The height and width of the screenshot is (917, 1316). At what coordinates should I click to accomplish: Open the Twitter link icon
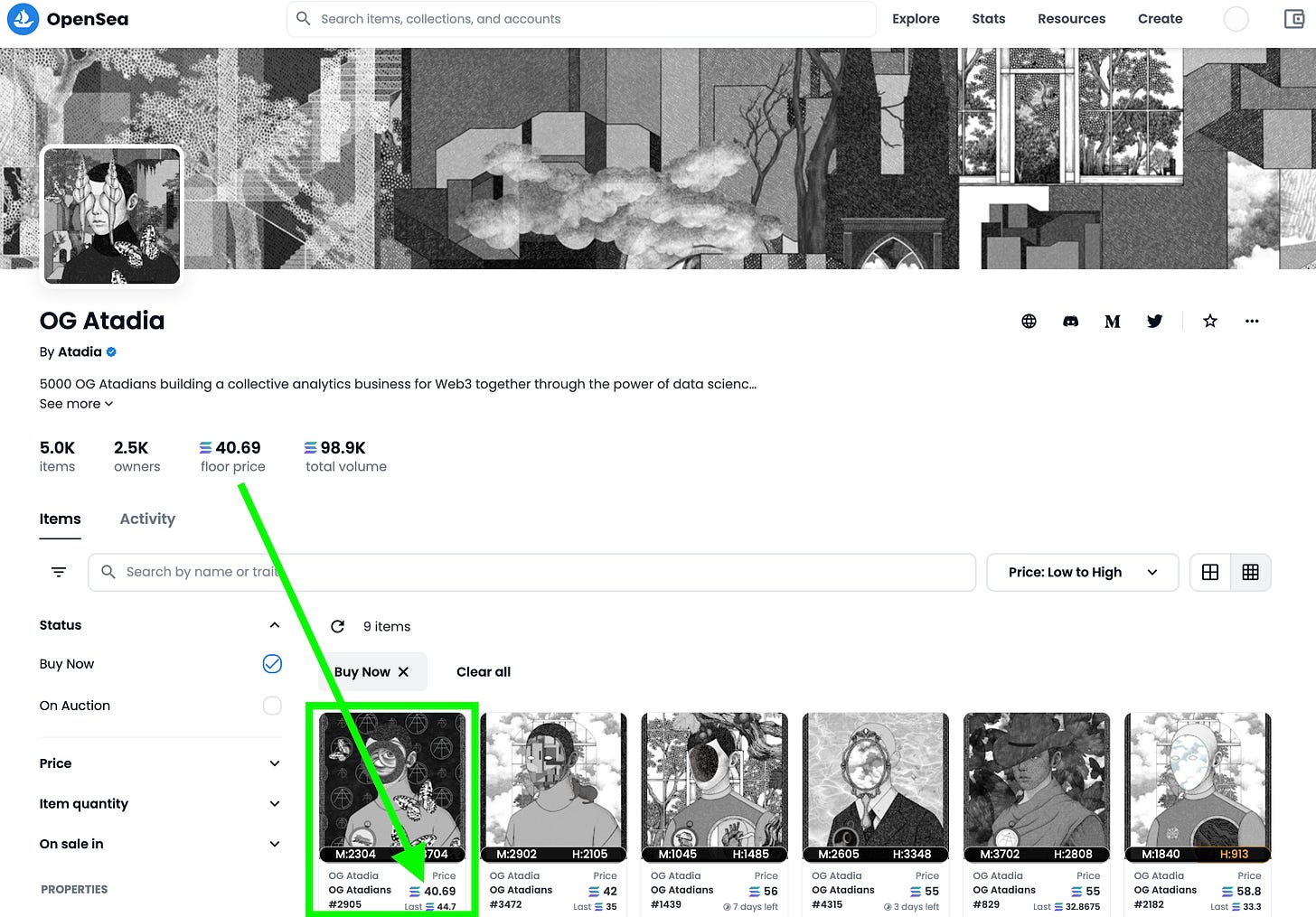(x=1154, y=321)
